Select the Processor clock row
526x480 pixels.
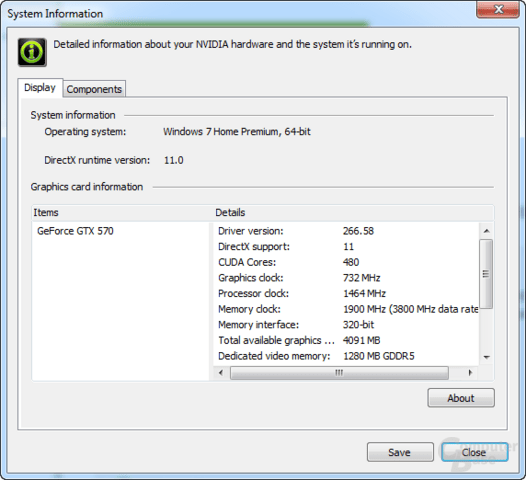click(x=346, y=294)
